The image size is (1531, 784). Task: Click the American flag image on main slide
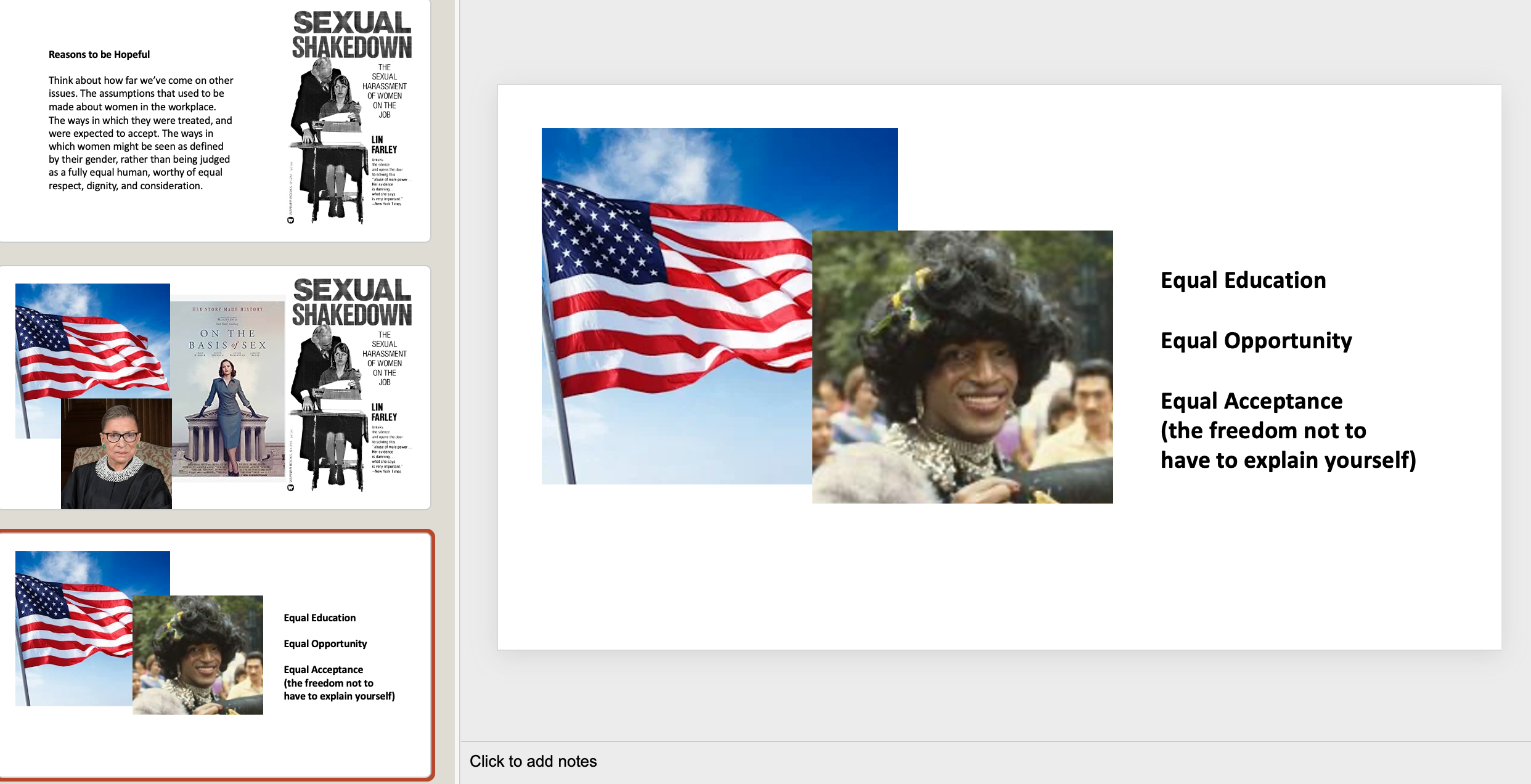point(666,296)
